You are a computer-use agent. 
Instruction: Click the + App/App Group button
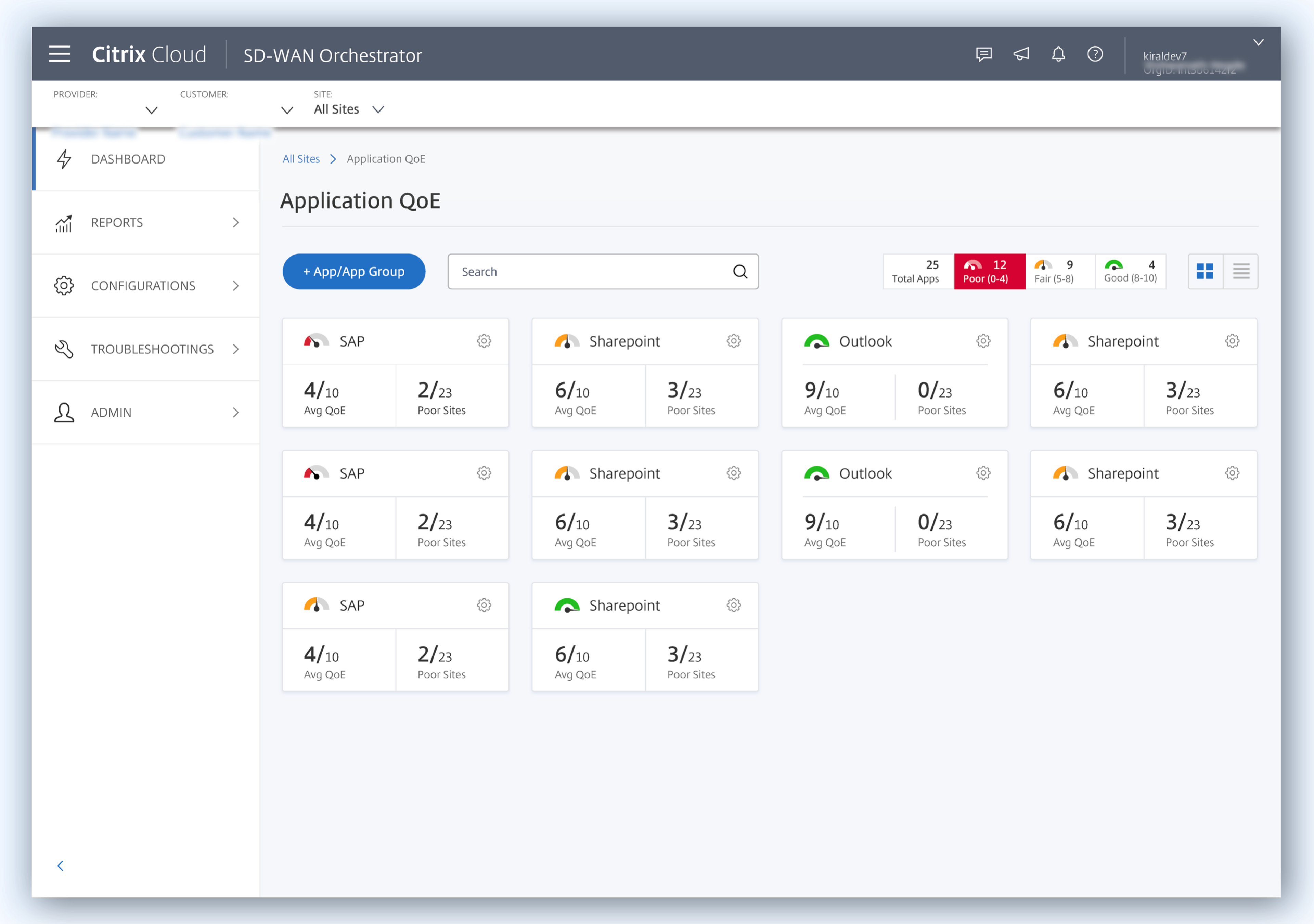[x=354, y=272]
